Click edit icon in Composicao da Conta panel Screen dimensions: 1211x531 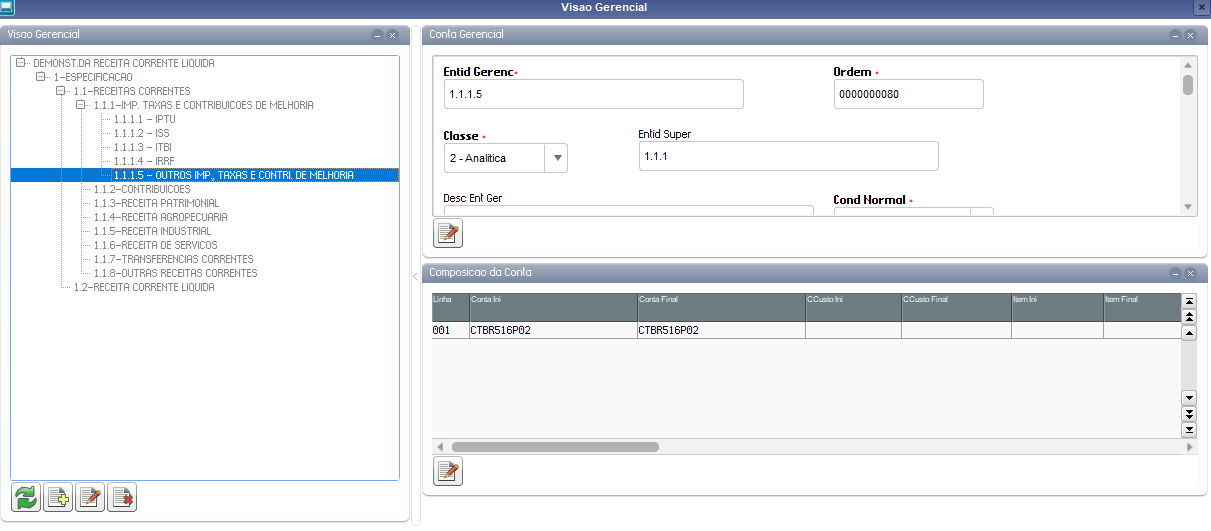(448, 471)
